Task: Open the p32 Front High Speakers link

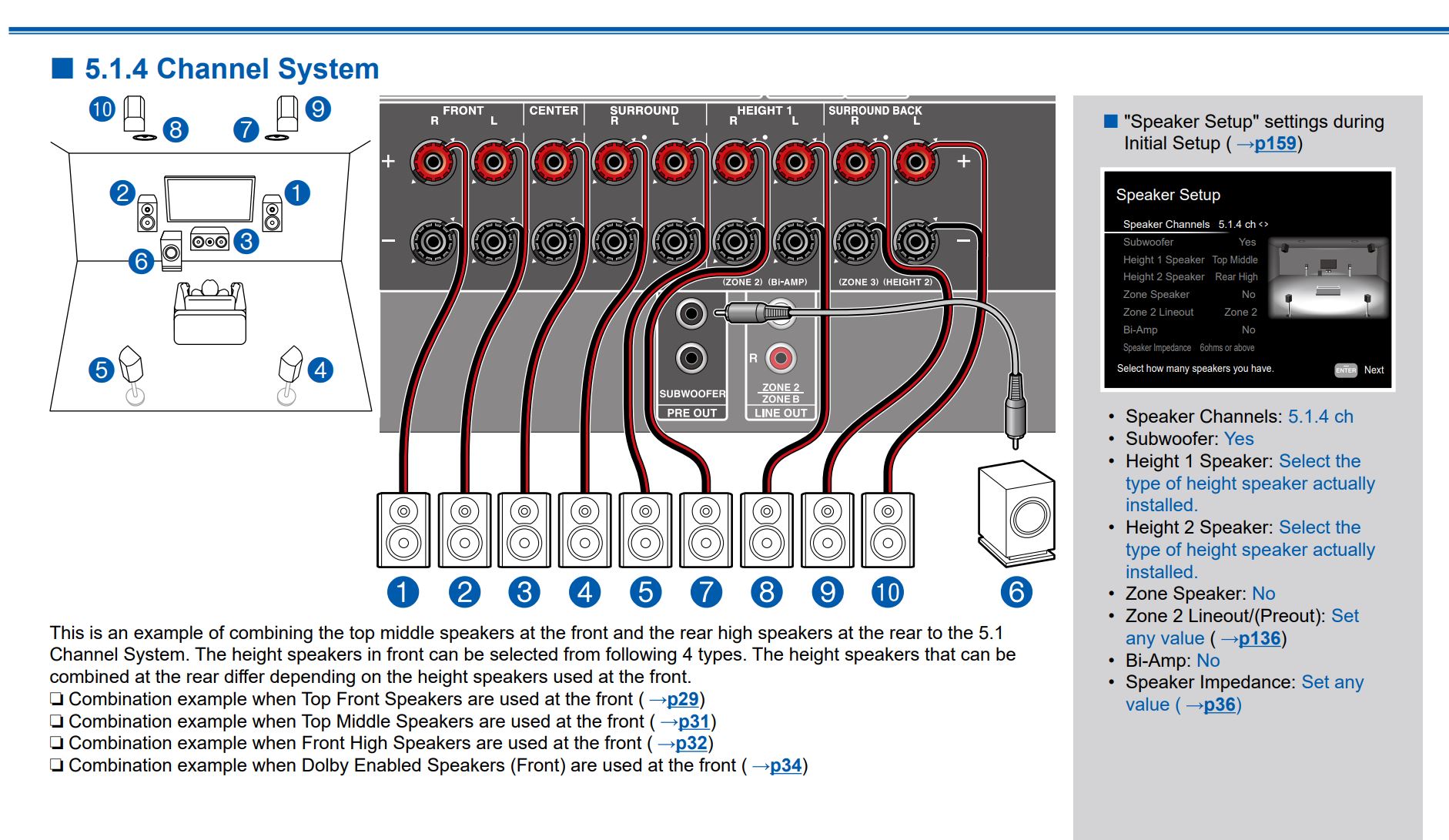Action: (691, 743)
